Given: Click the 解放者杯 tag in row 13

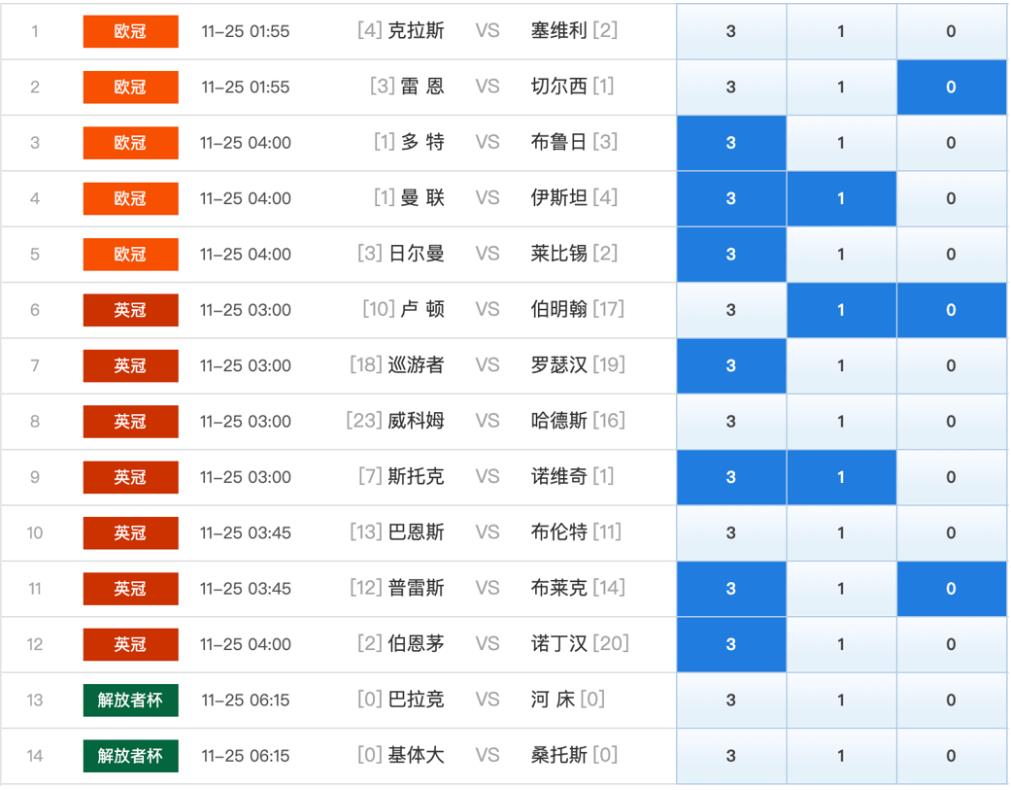Looking at the screenshot, I should [x=131, y=700].
